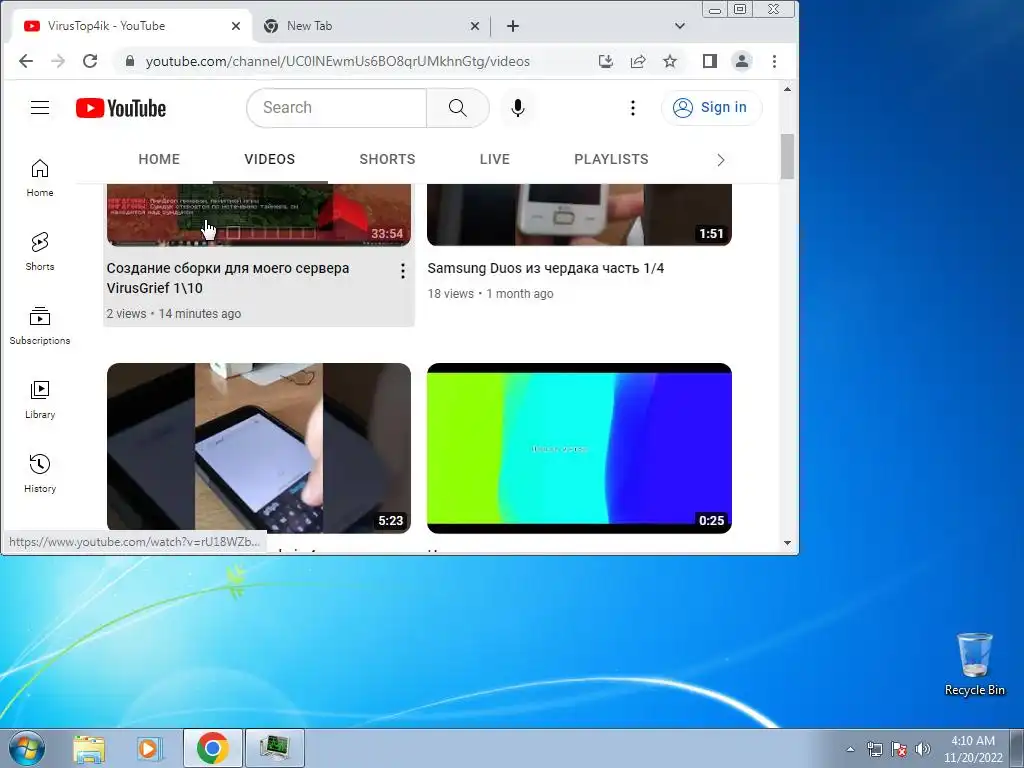Screen dimensions: 1024x768
Task: Open the Action Center flag icon
Action: (899, 749)
